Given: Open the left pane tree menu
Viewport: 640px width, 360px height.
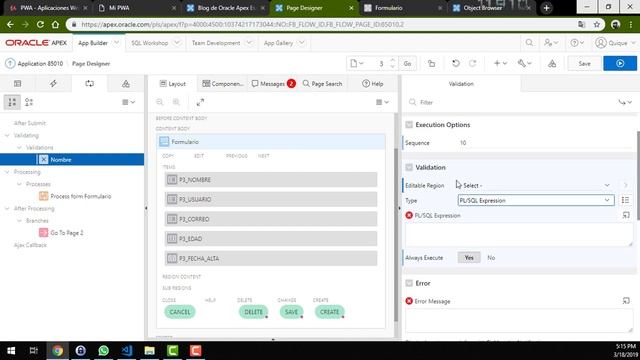Looking at the screenshot, I should point(129,102).
